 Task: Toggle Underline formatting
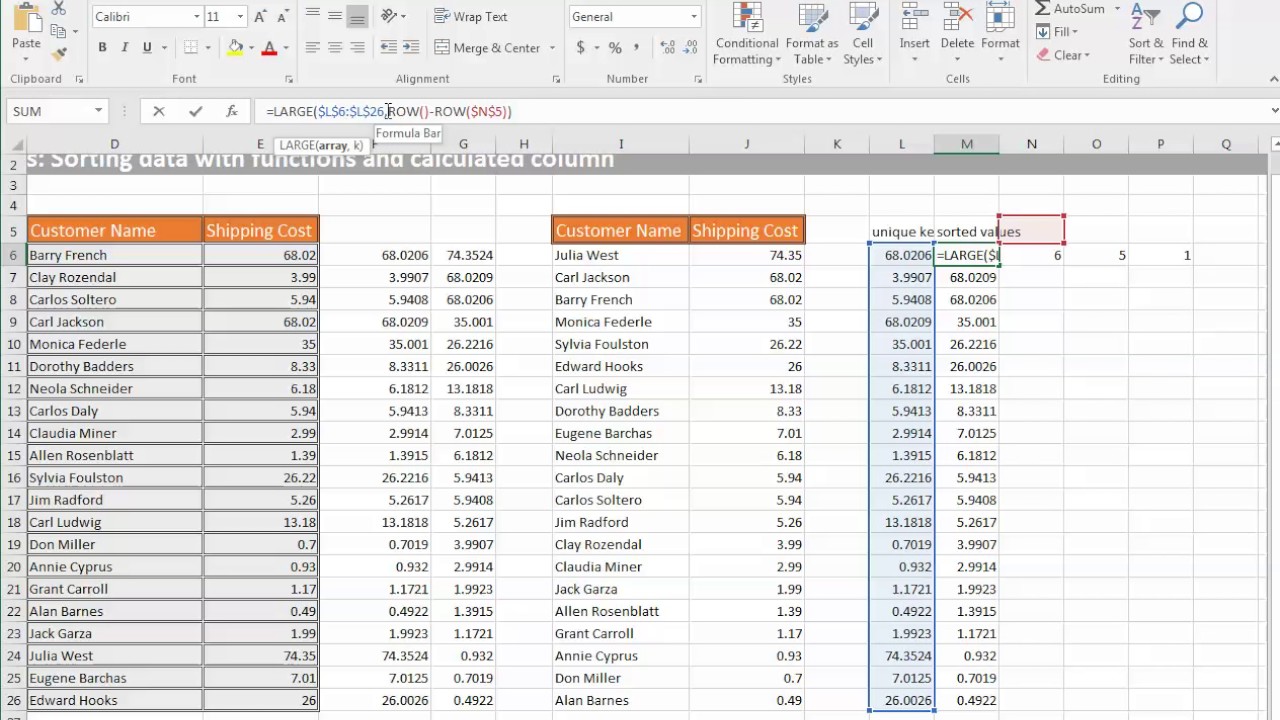pos(147,48)
